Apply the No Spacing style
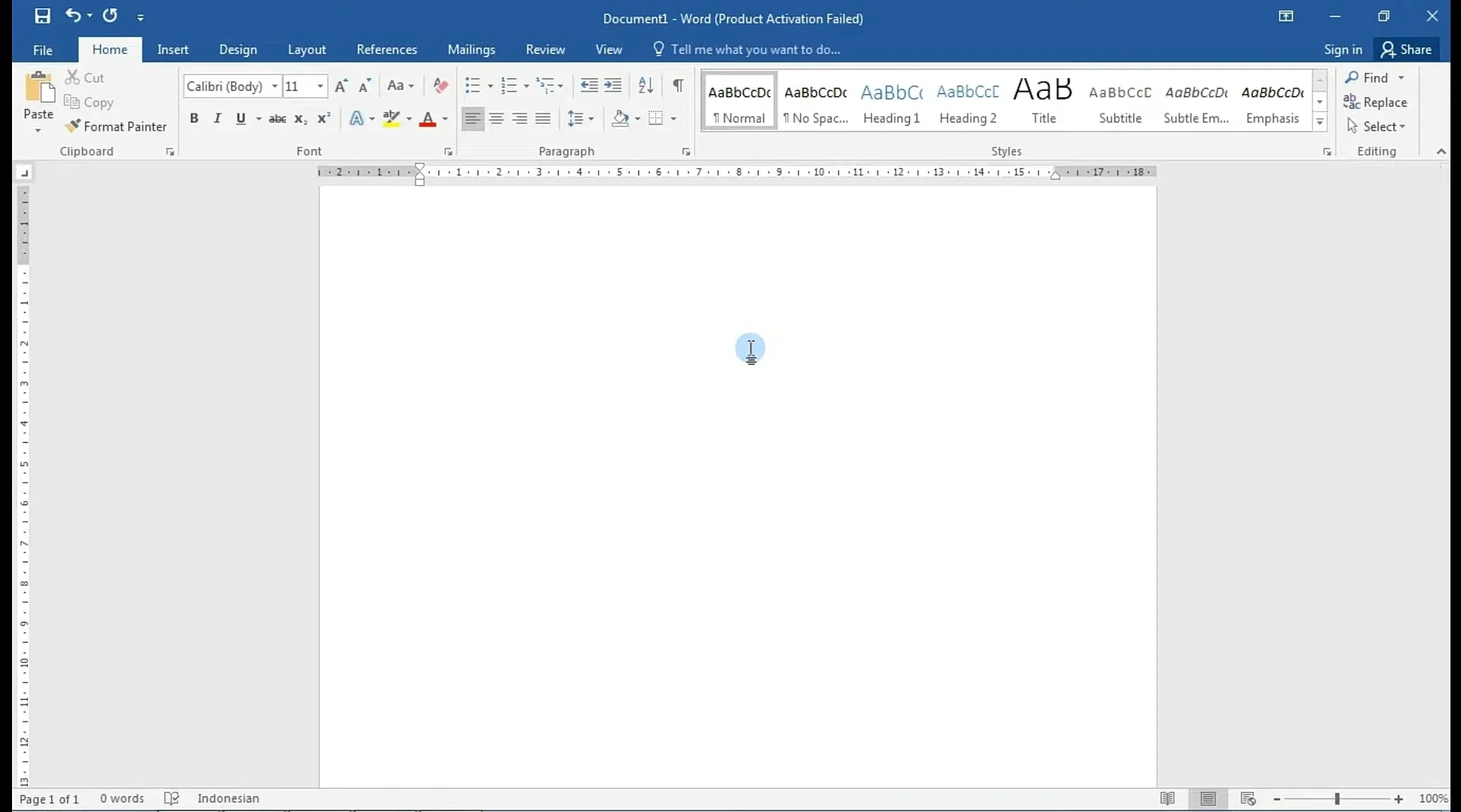Image resolution: width=1461 pixels, height=812 pixels. click(815, 101)
